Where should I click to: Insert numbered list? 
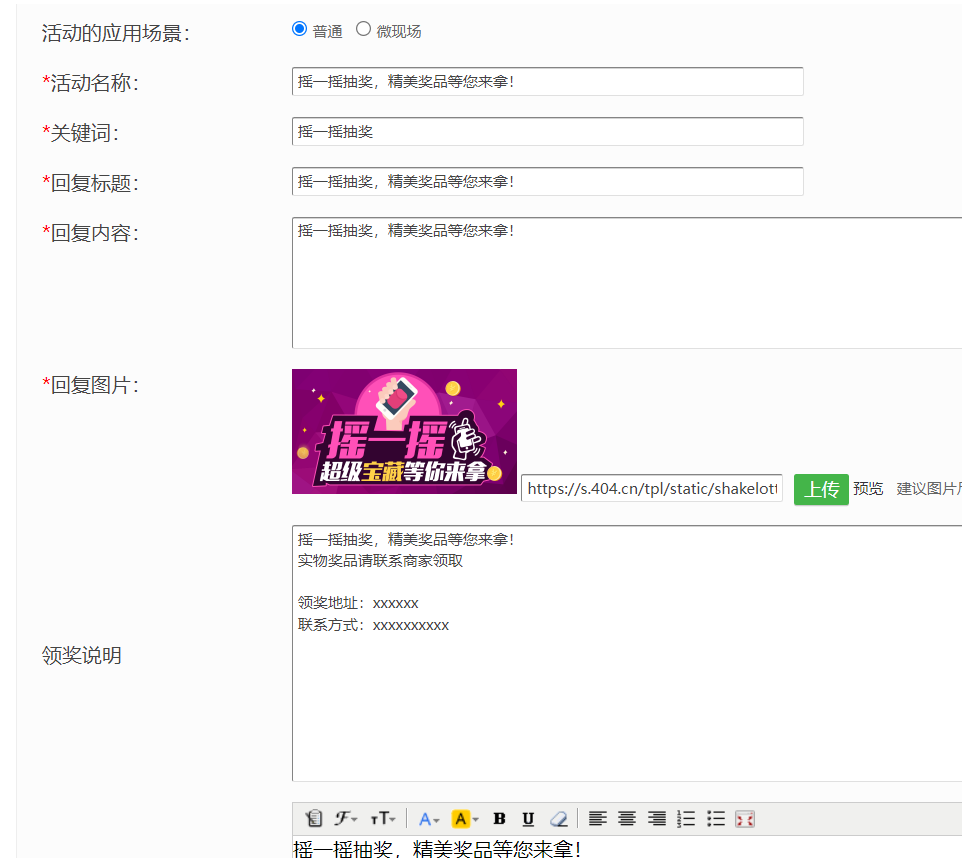pos(686,819)
